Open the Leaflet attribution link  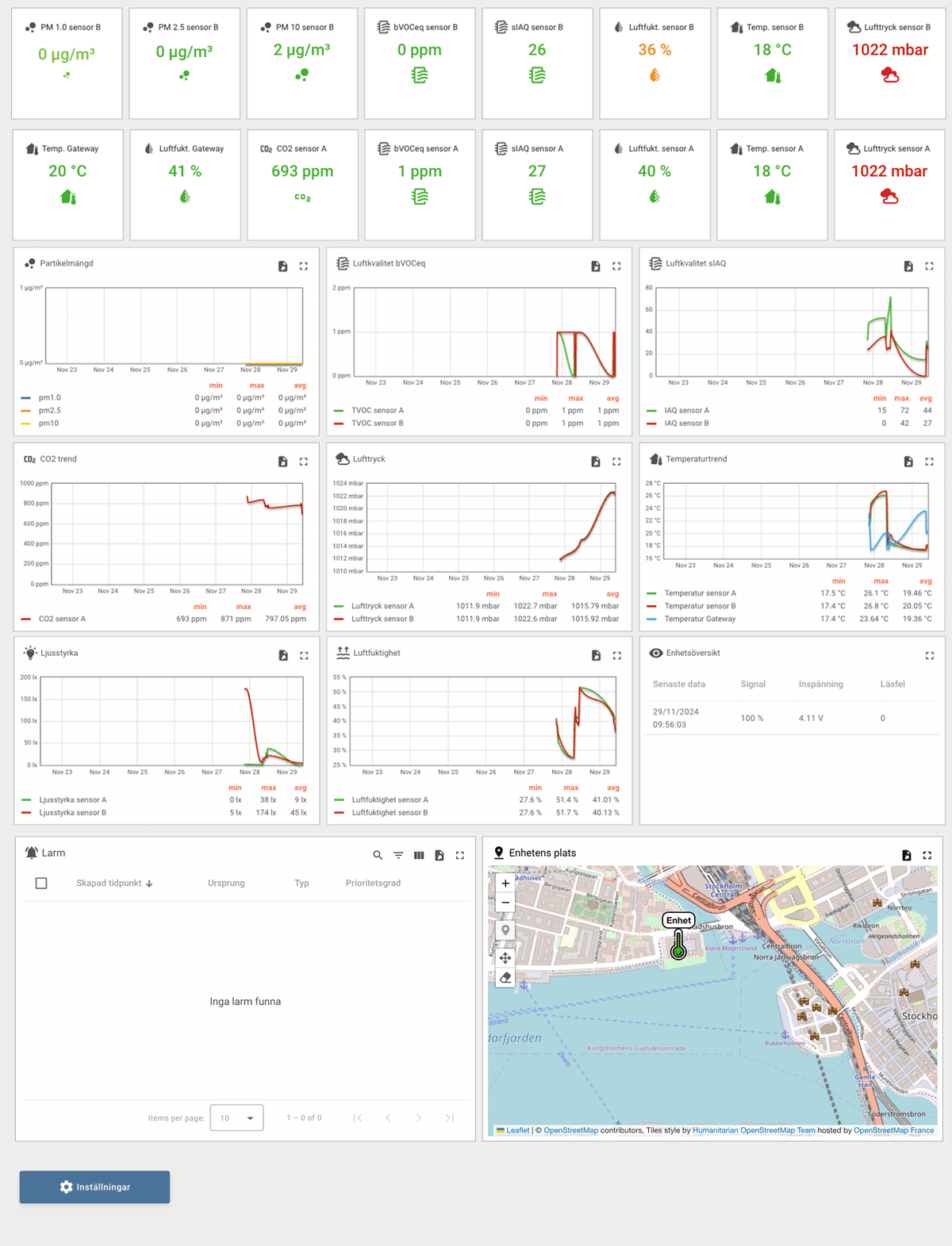click(x=517, y=1130)
